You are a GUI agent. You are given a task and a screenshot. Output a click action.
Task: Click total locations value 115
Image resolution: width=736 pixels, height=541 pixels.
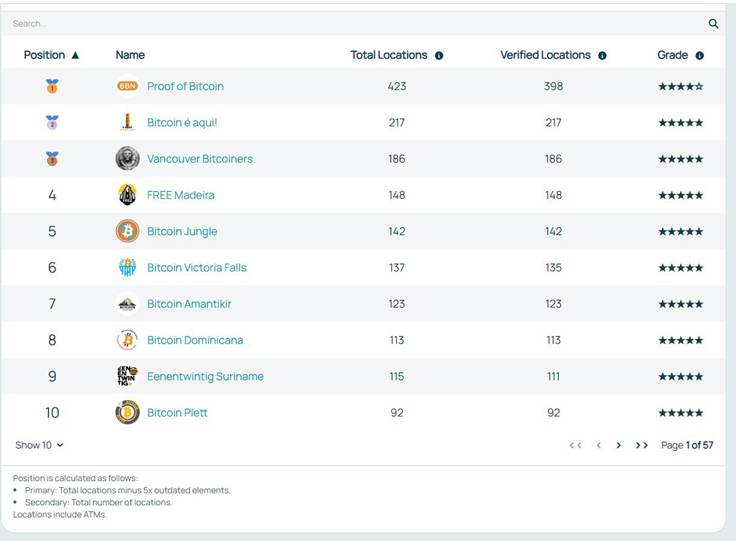[397, 376]
